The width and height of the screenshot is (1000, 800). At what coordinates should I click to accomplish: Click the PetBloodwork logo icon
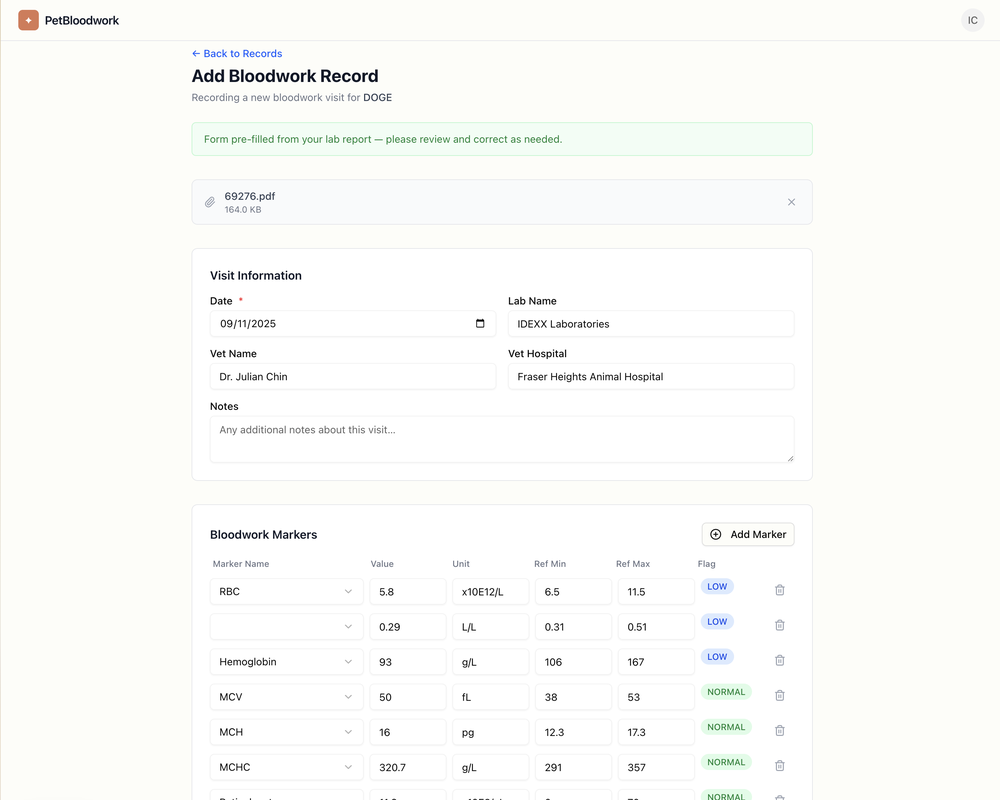[x=28, y=20]
